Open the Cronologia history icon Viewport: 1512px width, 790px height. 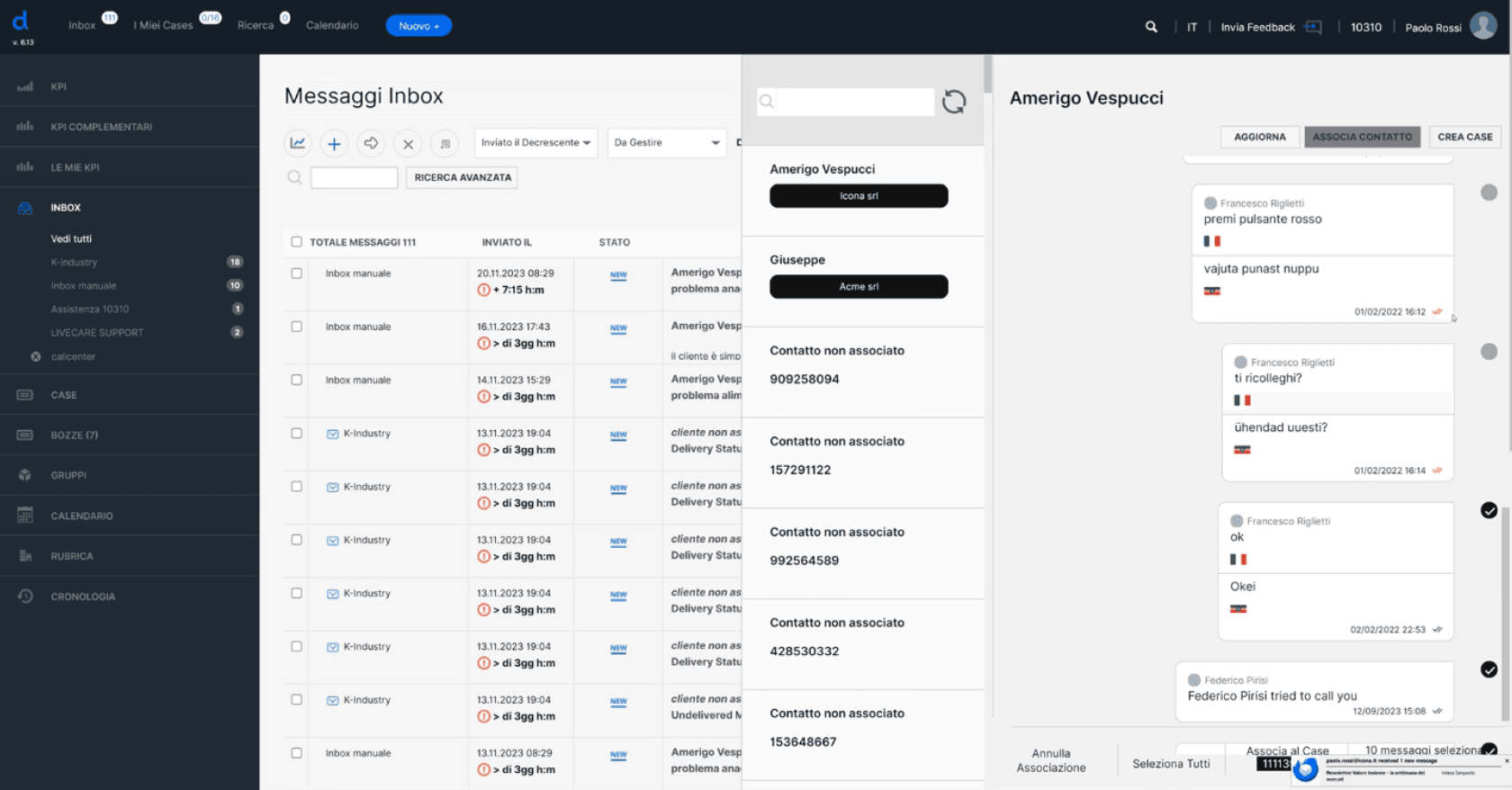point(25,597)
